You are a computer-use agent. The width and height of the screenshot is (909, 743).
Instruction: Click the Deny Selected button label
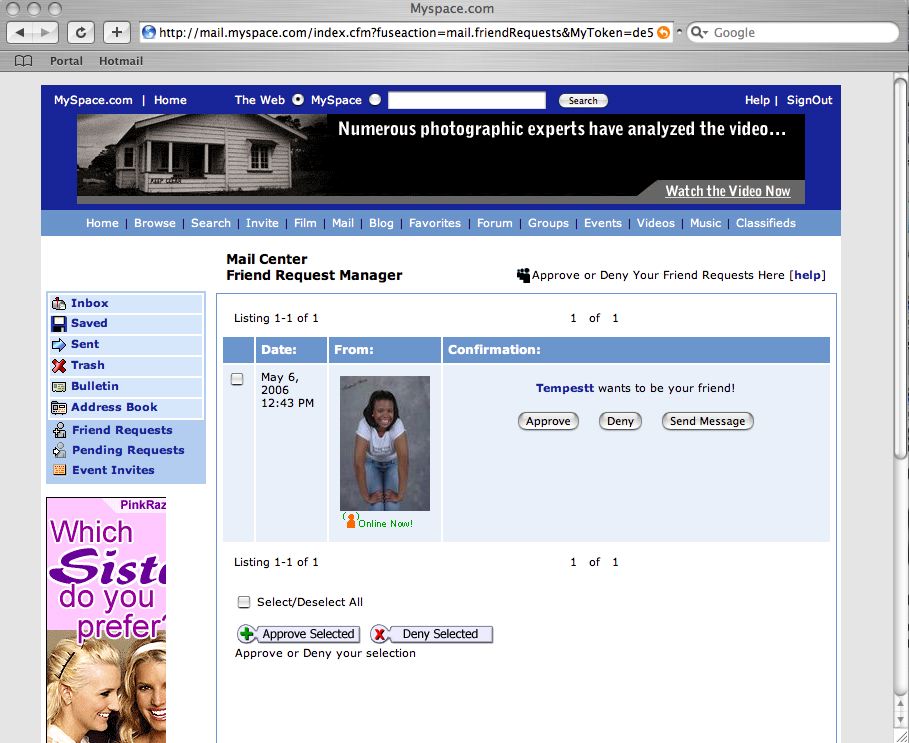(441, 634)
